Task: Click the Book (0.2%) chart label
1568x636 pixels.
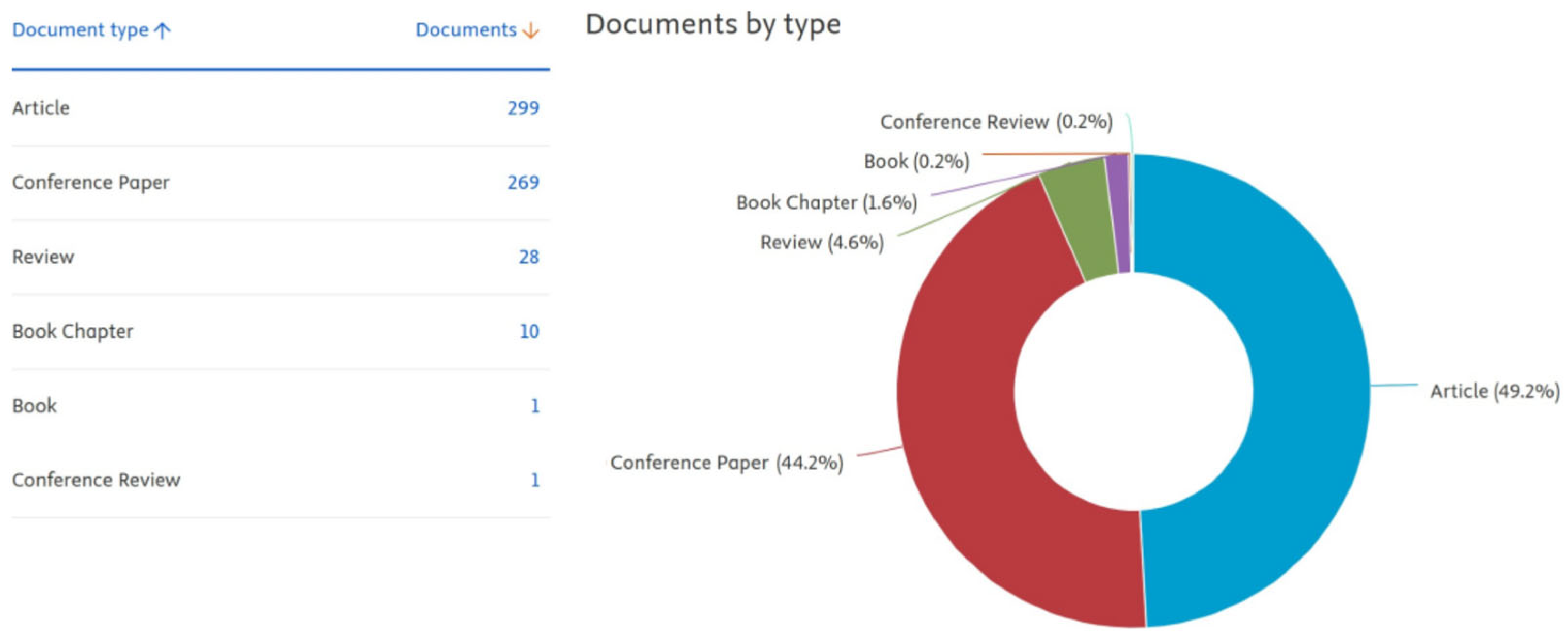Action: click(x=916, y=161)
